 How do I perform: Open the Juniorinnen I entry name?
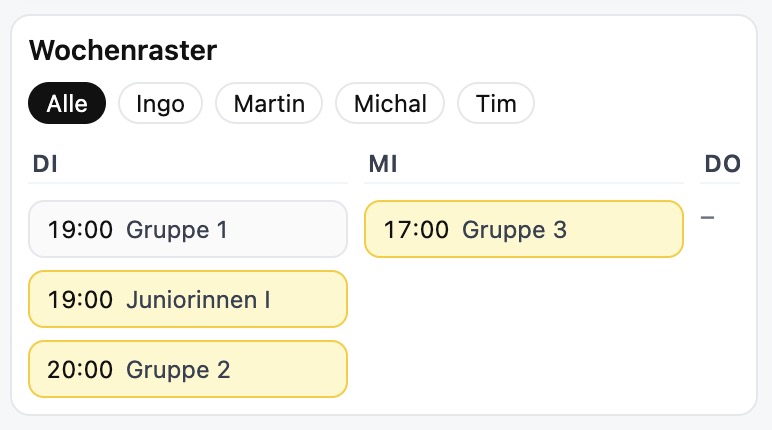[x=198, y=299]
